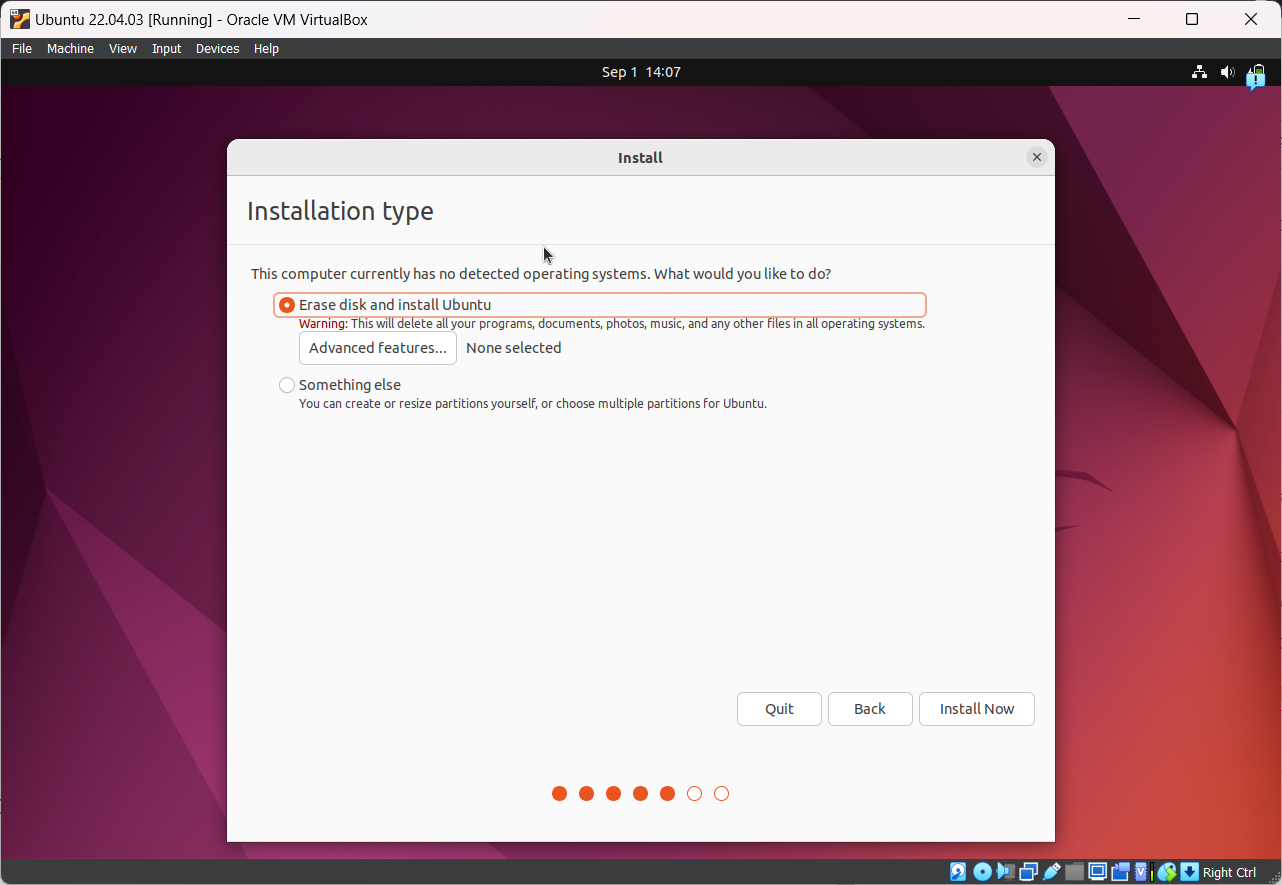The height and width of the screenshot is (885, 1282).
Task: Open the View menu
Action: pos(123,48)
